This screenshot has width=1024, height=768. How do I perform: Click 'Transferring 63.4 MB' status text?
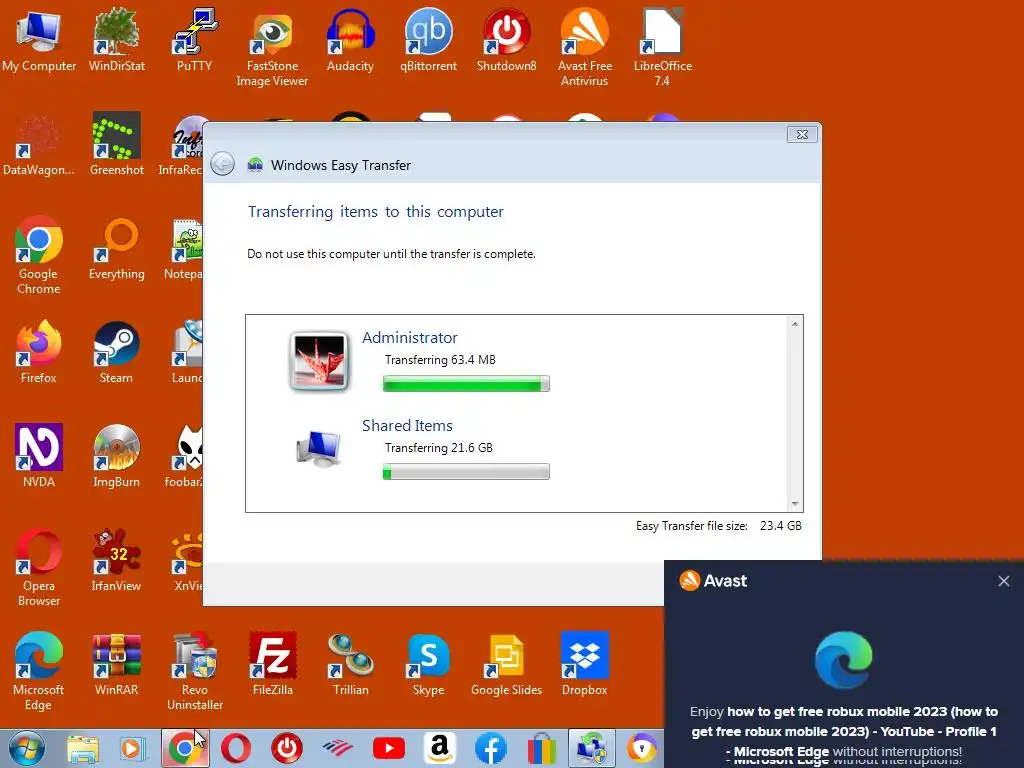440,360
